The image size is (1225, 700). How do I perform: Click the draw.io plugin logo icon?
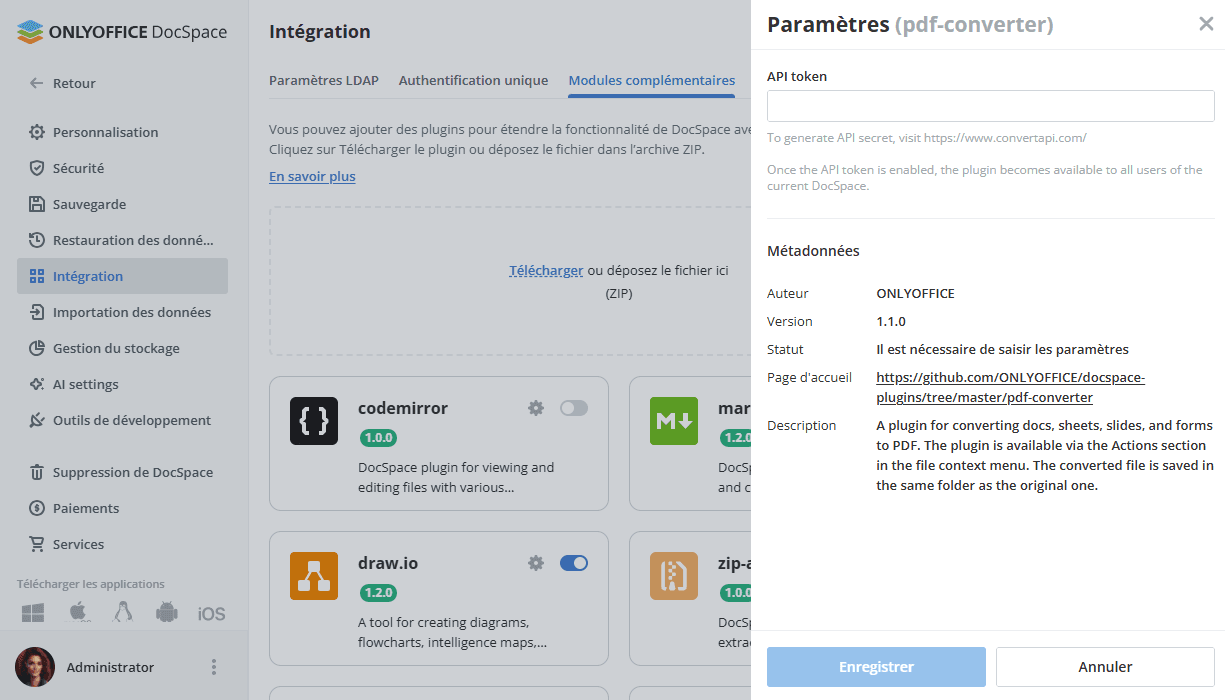tap(314, 576)
